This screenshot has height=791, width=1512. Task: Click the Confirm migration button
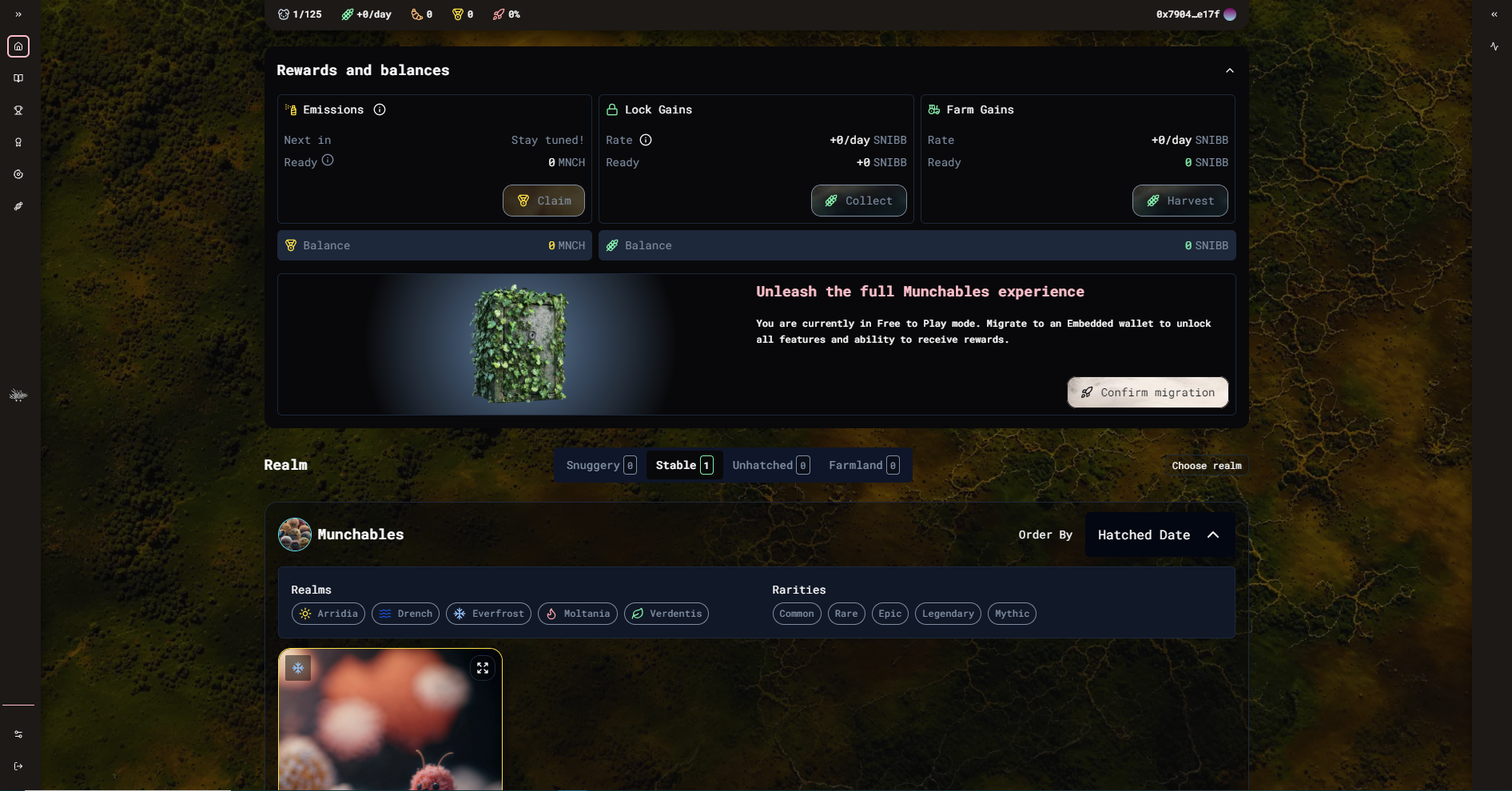pos(1148,392)
